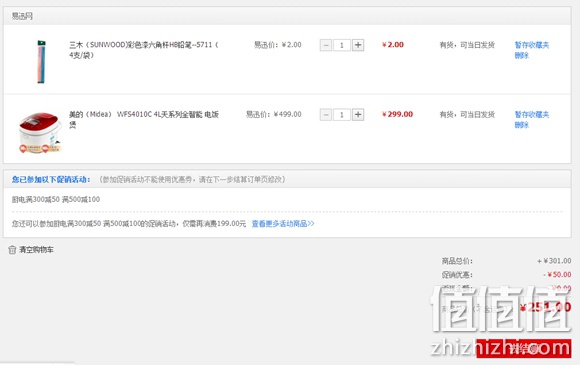Screen dimensions: 580x365
Task: Open SUNWOOD pencil product thumbnail
Action: [41, 61]
